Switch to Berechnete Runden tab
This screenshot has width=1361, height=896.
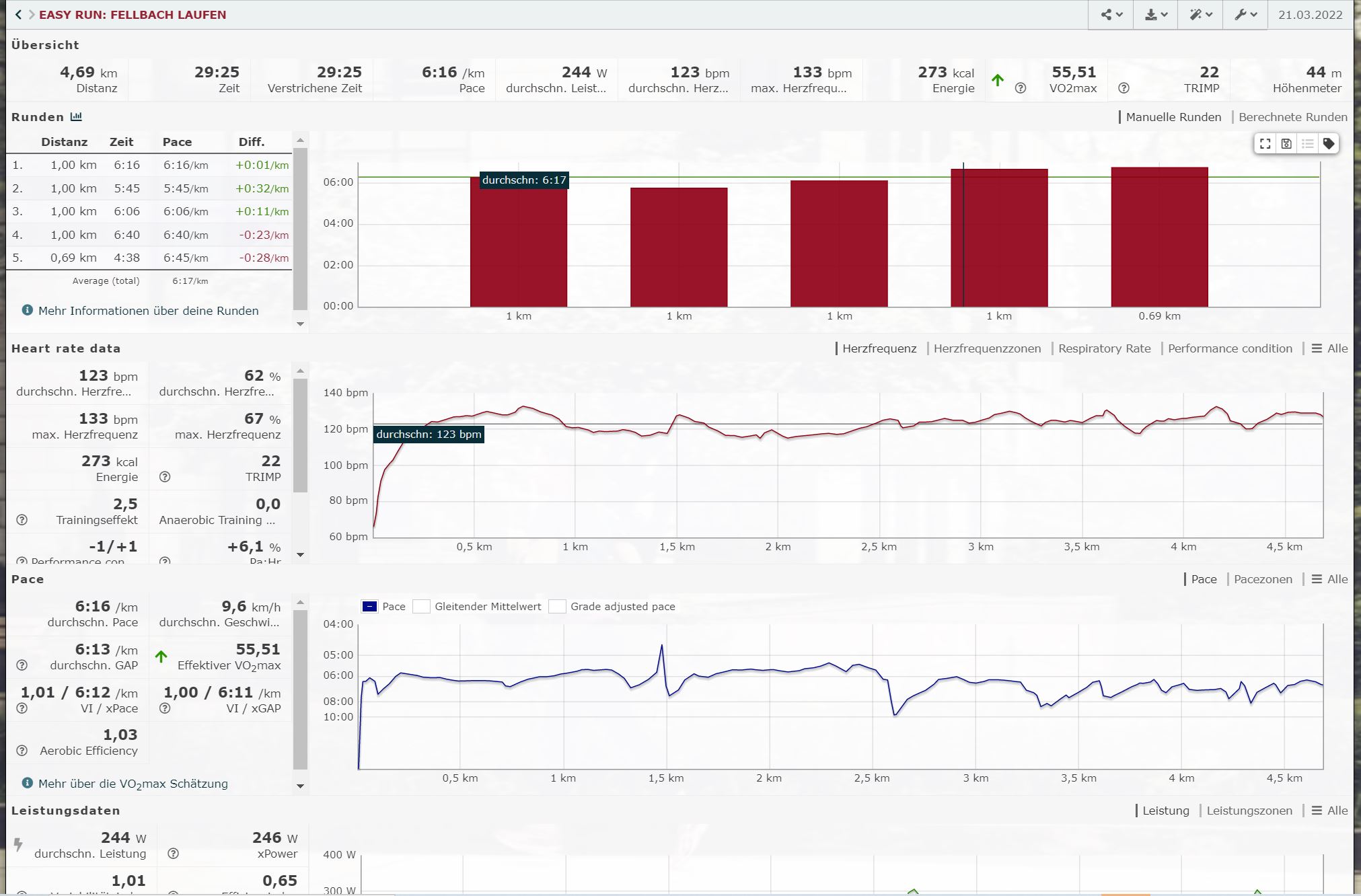pyautogui.click(x=1292, y=117)
